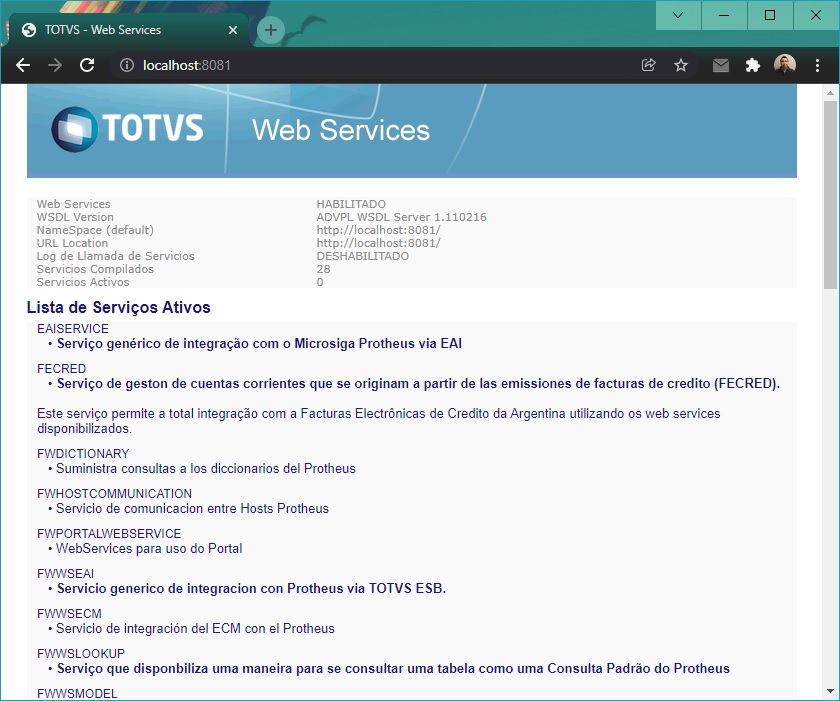Click the 'HABILITADO' status value

351,204
